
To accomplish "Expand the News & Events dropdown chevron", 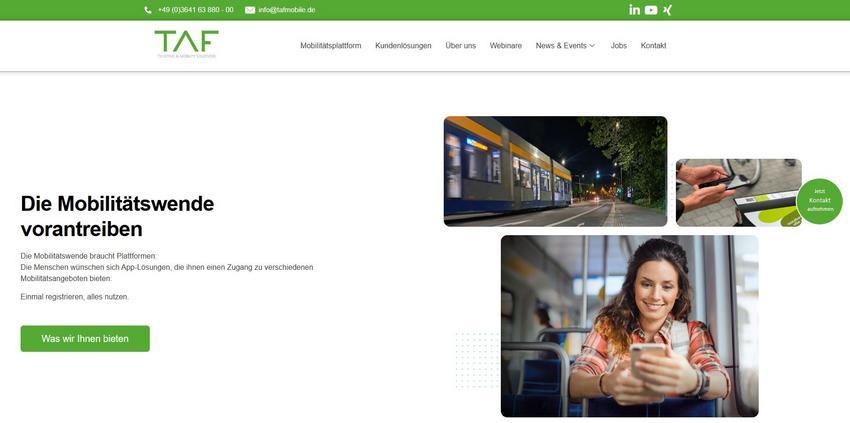I will click(x=592, y=46).
